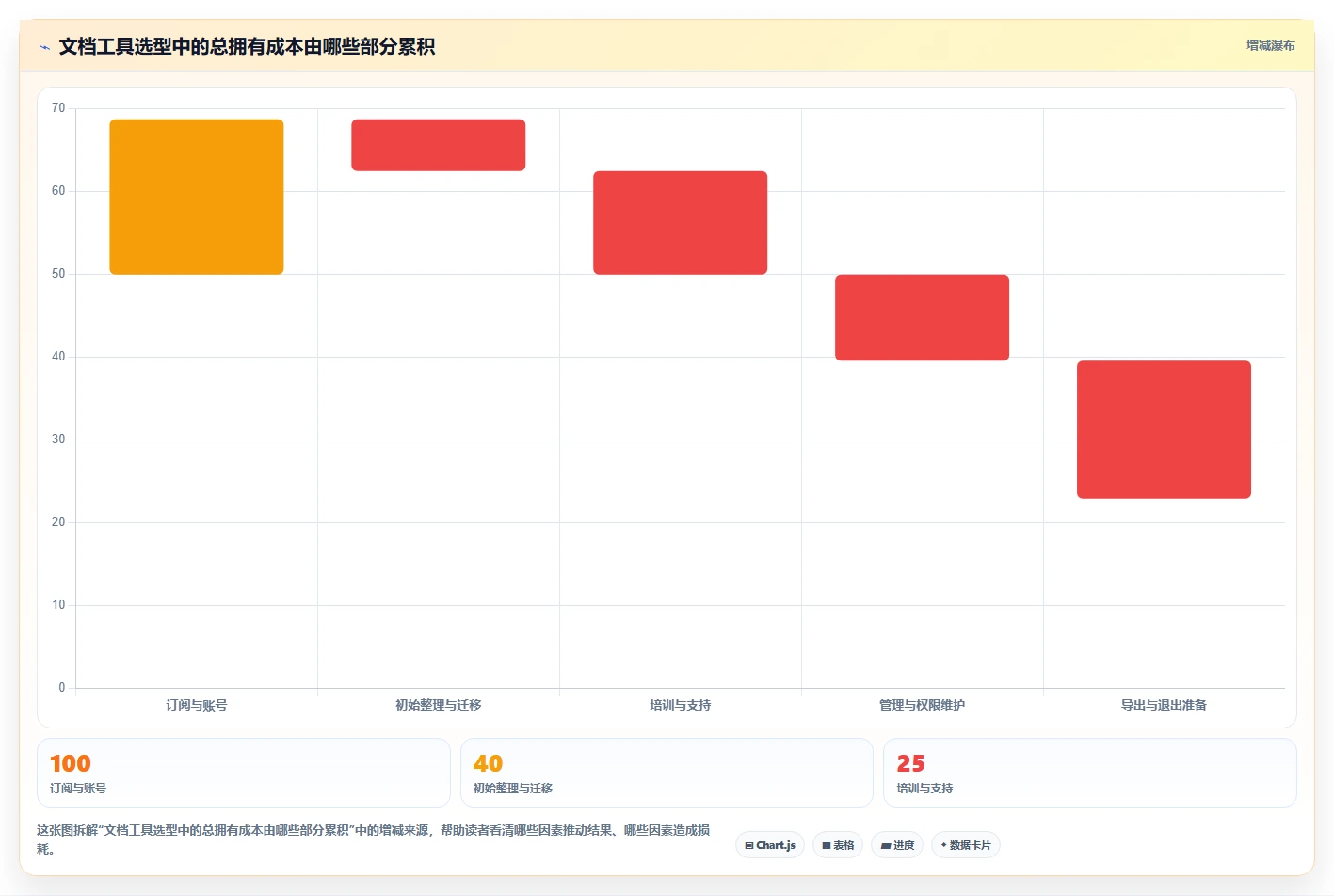Viewport: 1334px width, 896px height.
Task: Click the red 管理与权限维护 bar
Action: click(x=923, y=317)
